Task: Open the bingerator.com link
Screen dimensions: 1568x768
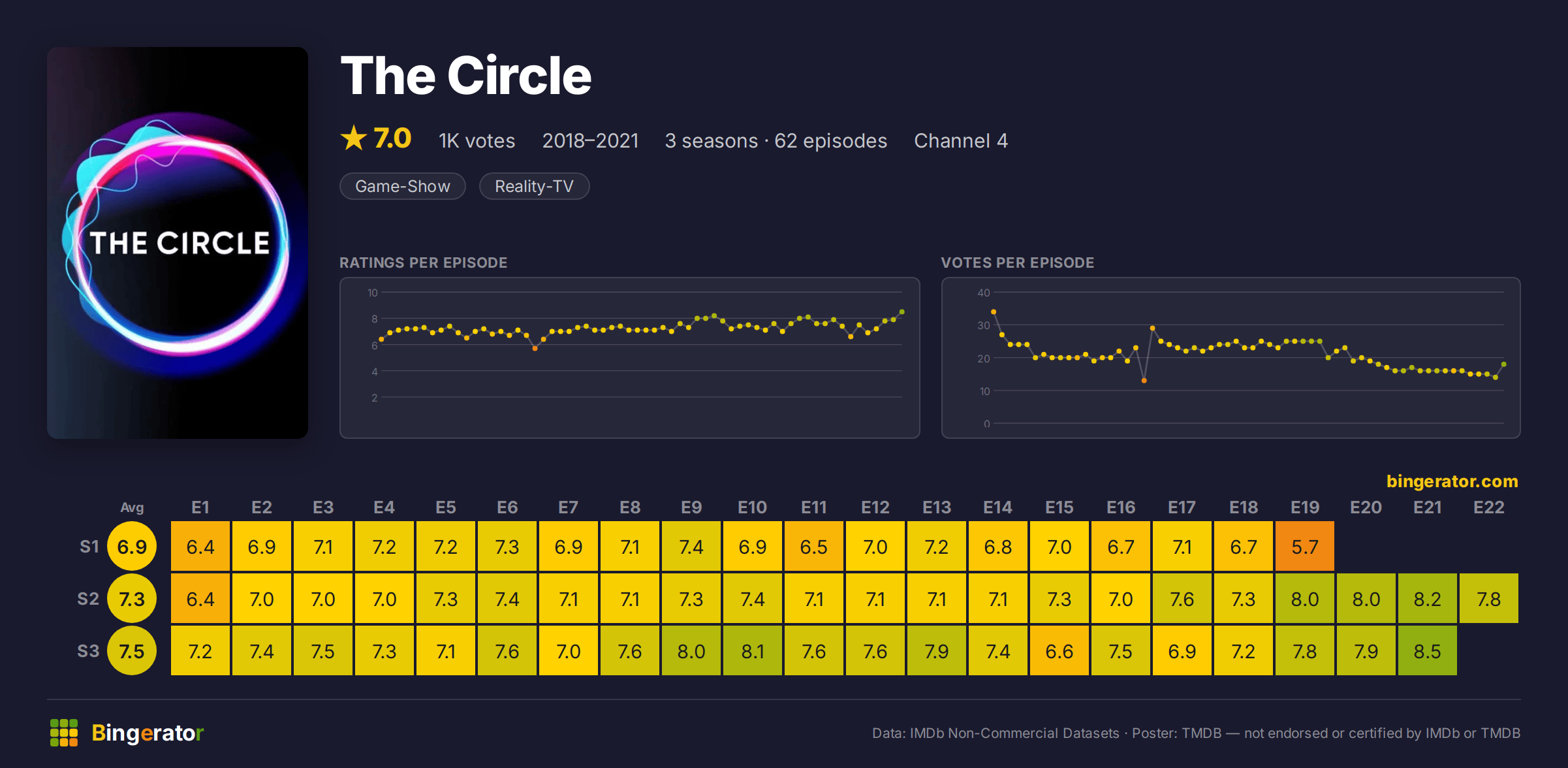Action: tap(1452, 481)
